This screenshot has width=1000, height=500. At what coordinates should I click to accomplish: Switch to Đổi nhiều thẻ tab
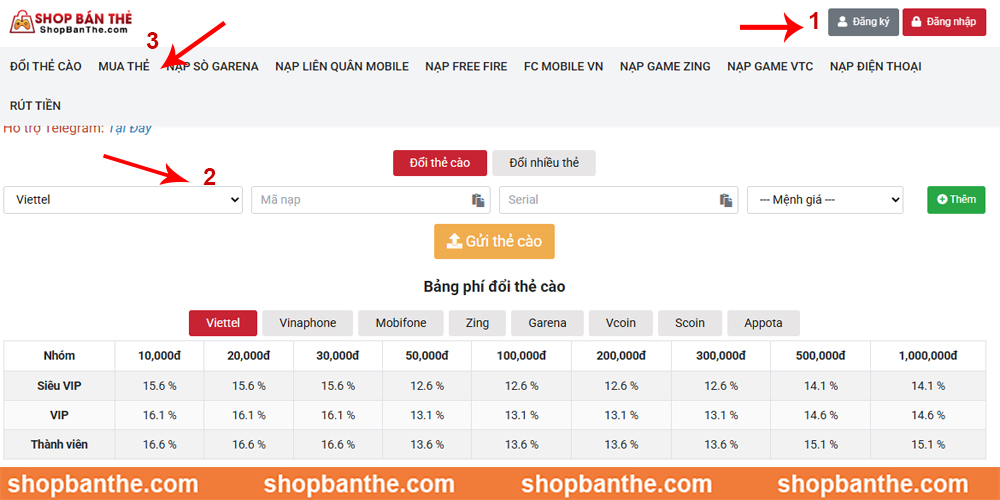coord(544,163)
